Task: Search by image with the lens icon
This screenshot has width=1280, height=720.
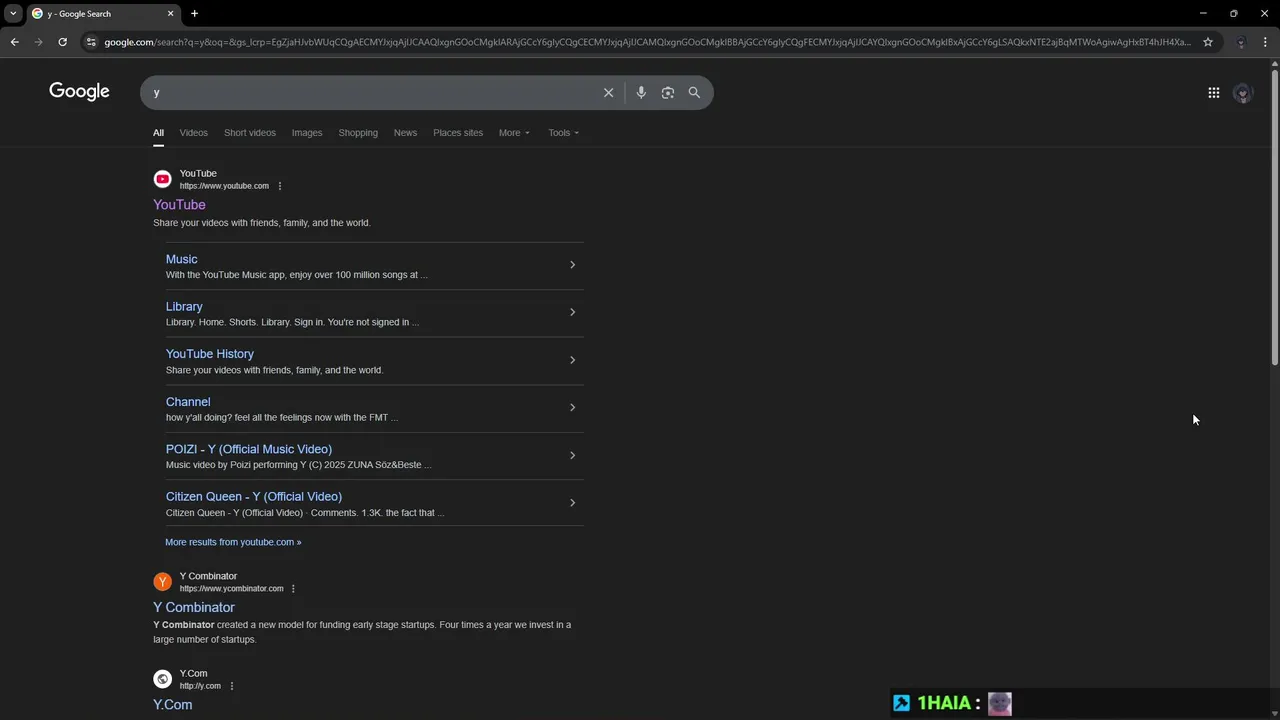Action: tap(667, 93)
